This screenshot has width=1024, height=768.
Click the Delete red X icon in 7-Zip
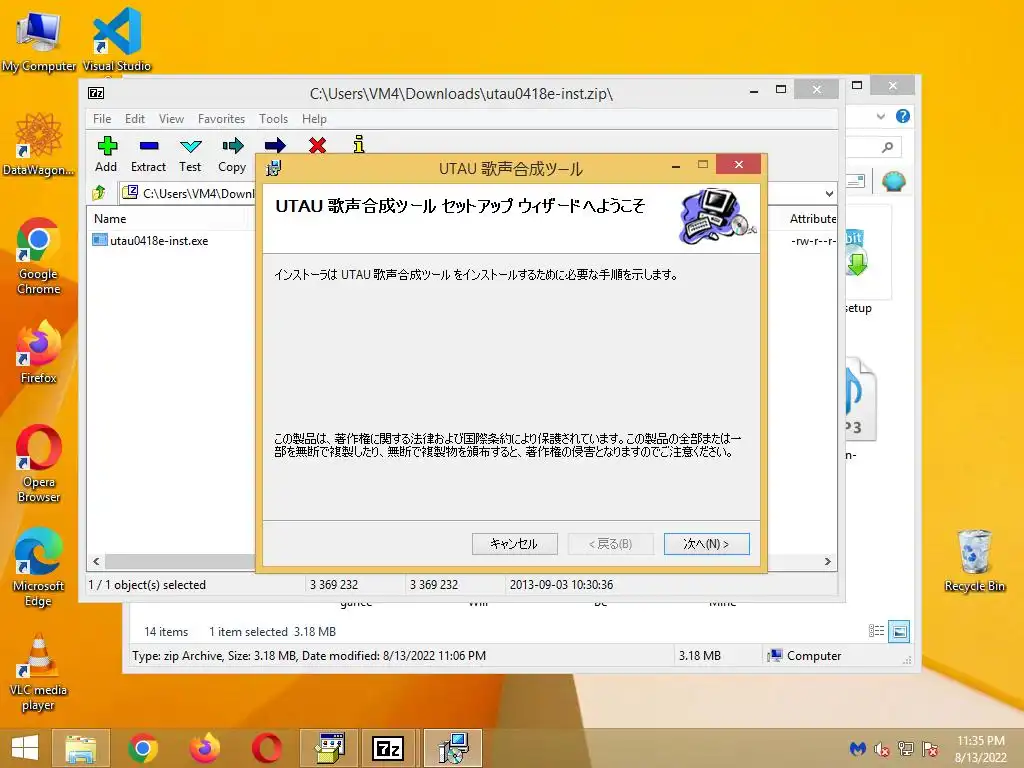pyautogui.click(x=317, y=145)
